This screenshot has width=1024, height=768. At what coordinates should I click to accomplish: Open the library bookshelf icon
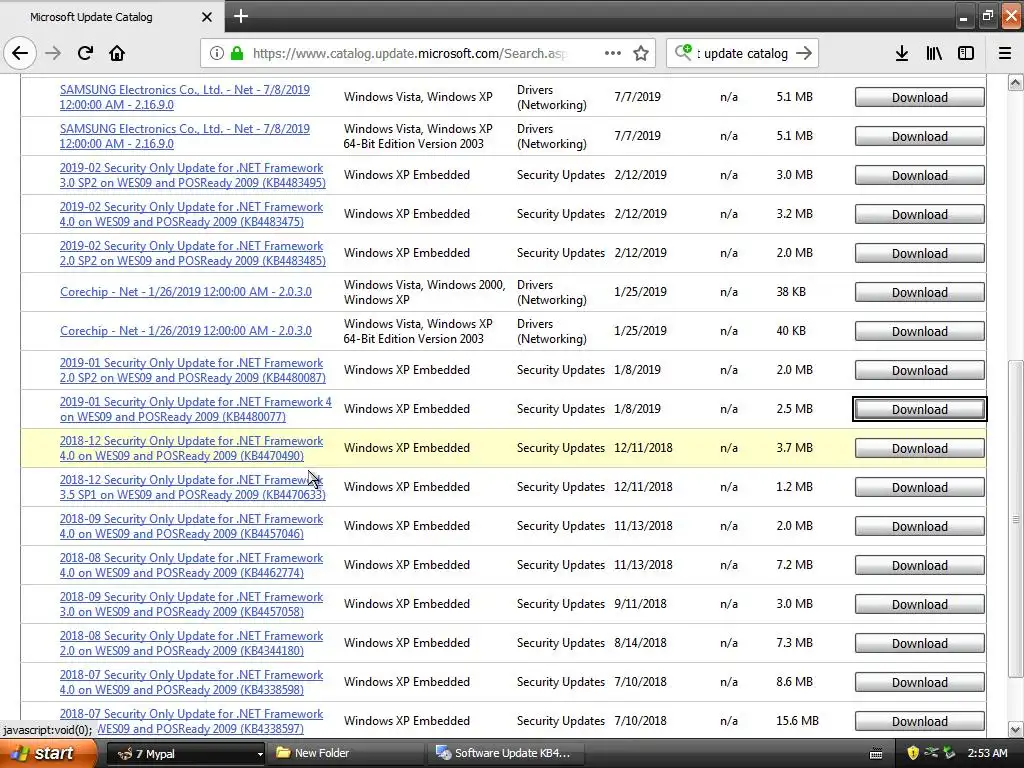coord(934,54)
